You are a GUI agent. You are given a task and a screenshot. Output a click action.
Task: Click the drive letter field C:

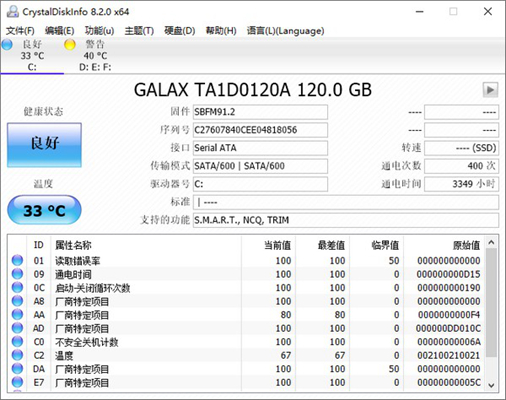coord(260,184)
